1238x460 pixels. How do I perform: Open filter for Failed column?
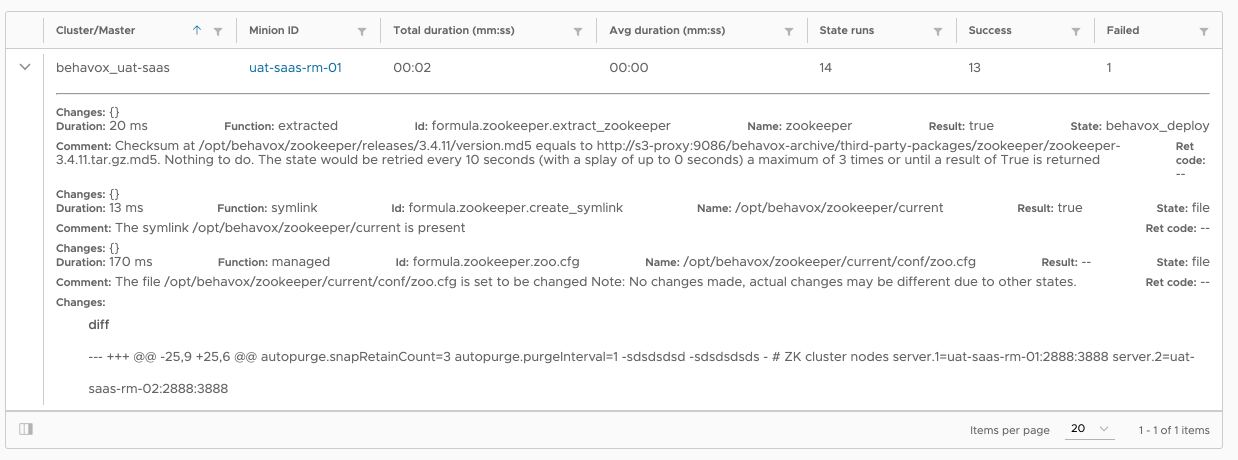click(1204, 31)
